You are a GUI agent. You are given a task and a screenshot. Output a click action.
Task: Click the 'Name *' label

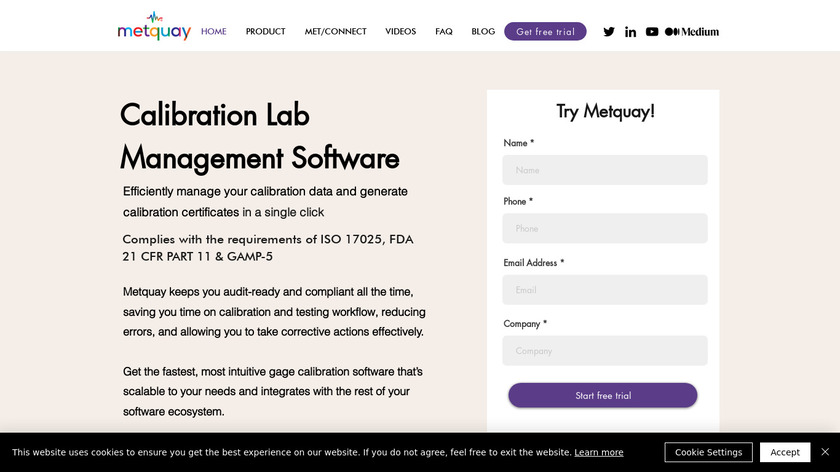point(519,143)
